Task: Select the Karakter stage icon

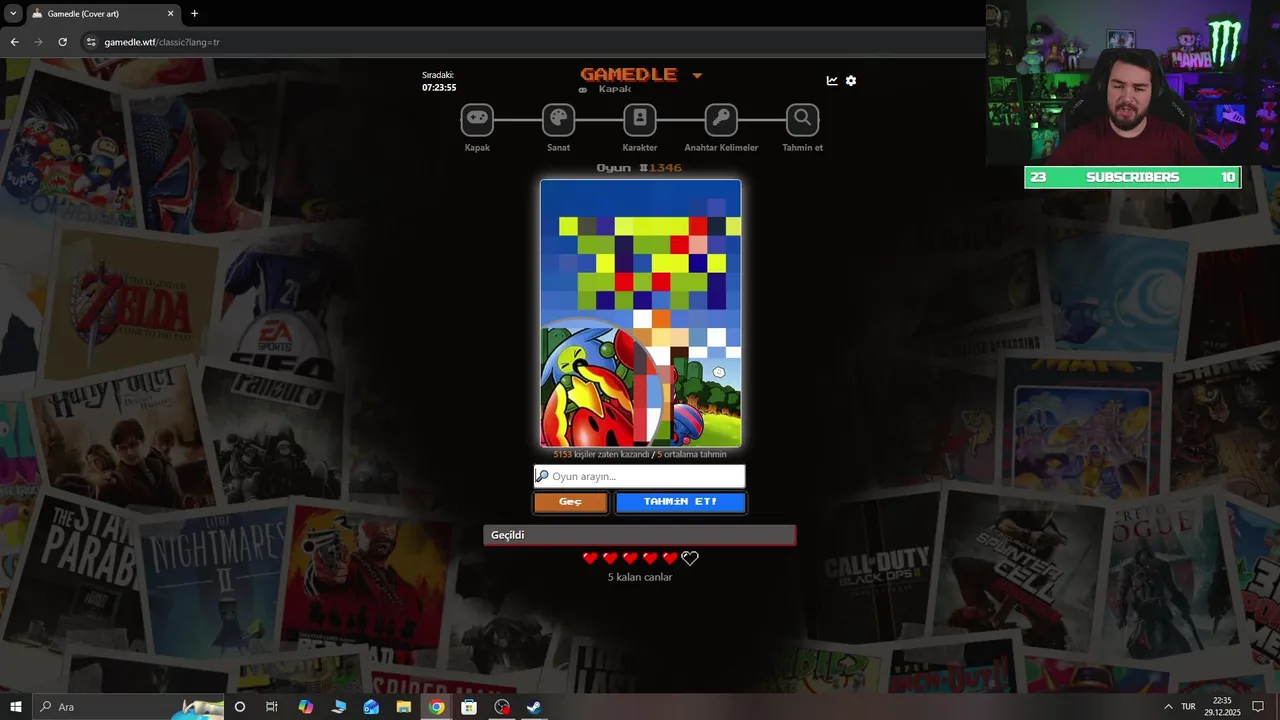Action: point(640,120)
